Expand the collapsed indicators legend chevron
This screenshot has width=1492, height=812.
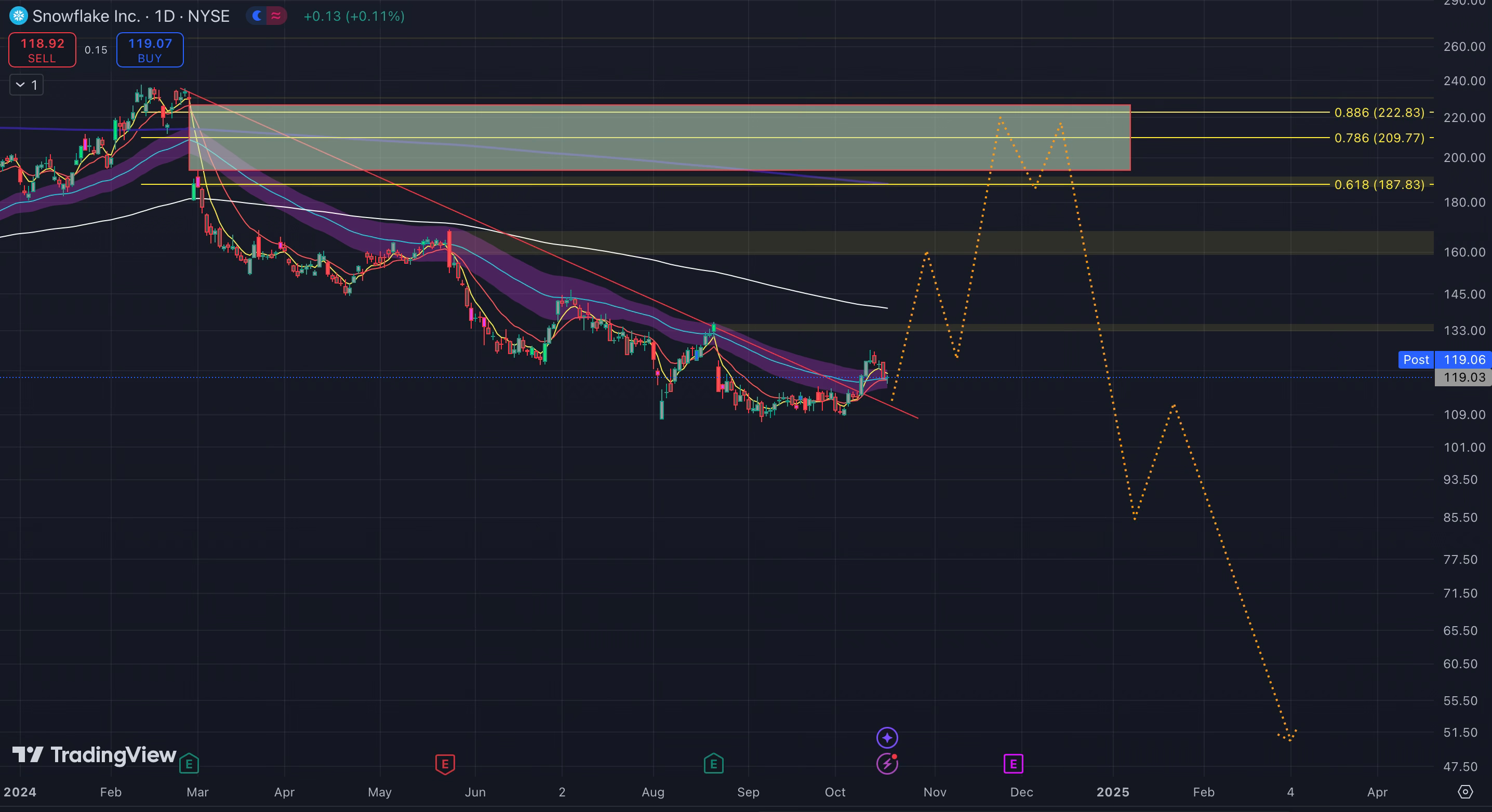coord(20,85)
